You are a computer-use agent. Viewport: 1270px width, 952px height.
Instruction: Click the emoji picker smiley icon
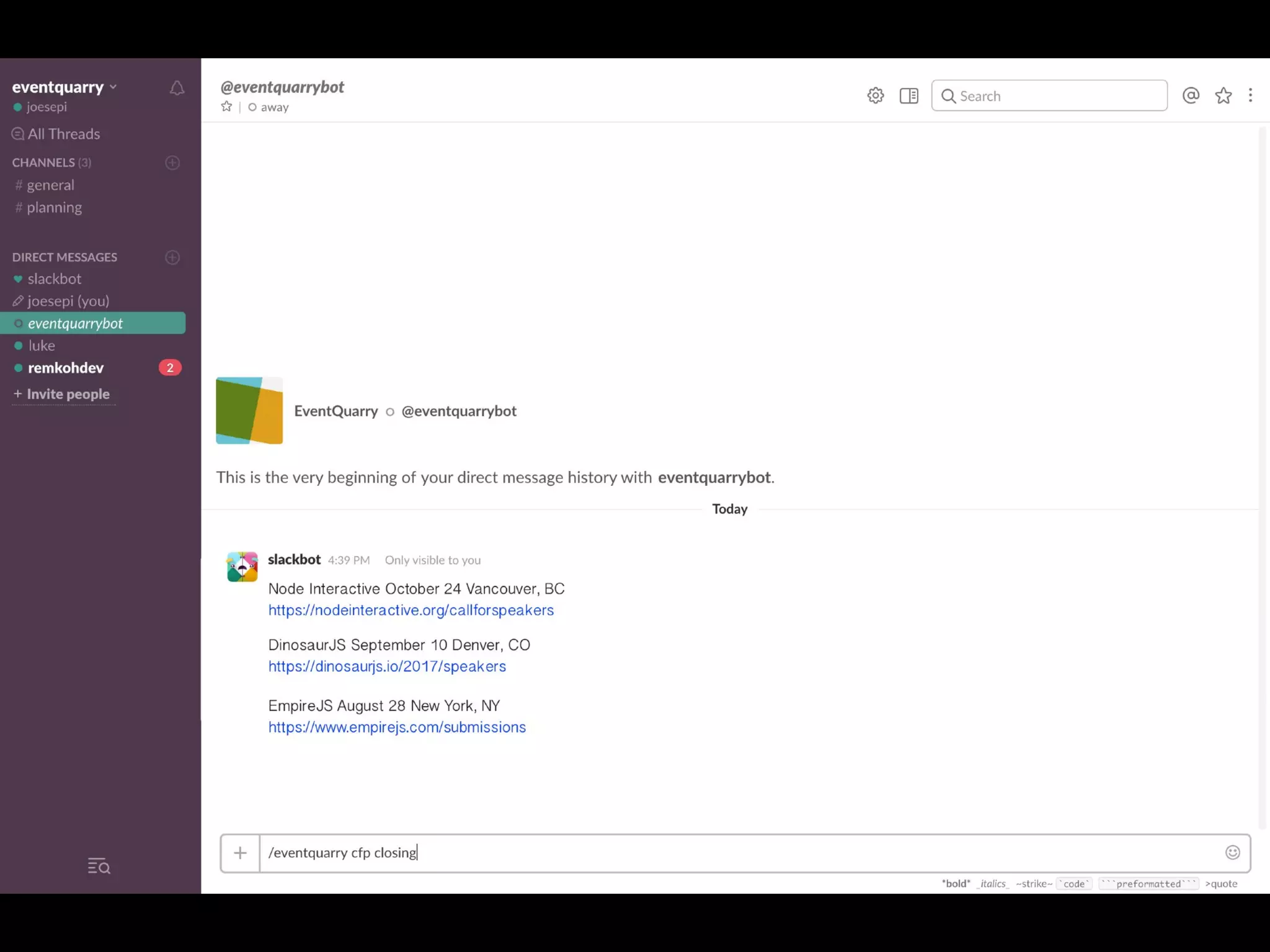[1232, 852]
